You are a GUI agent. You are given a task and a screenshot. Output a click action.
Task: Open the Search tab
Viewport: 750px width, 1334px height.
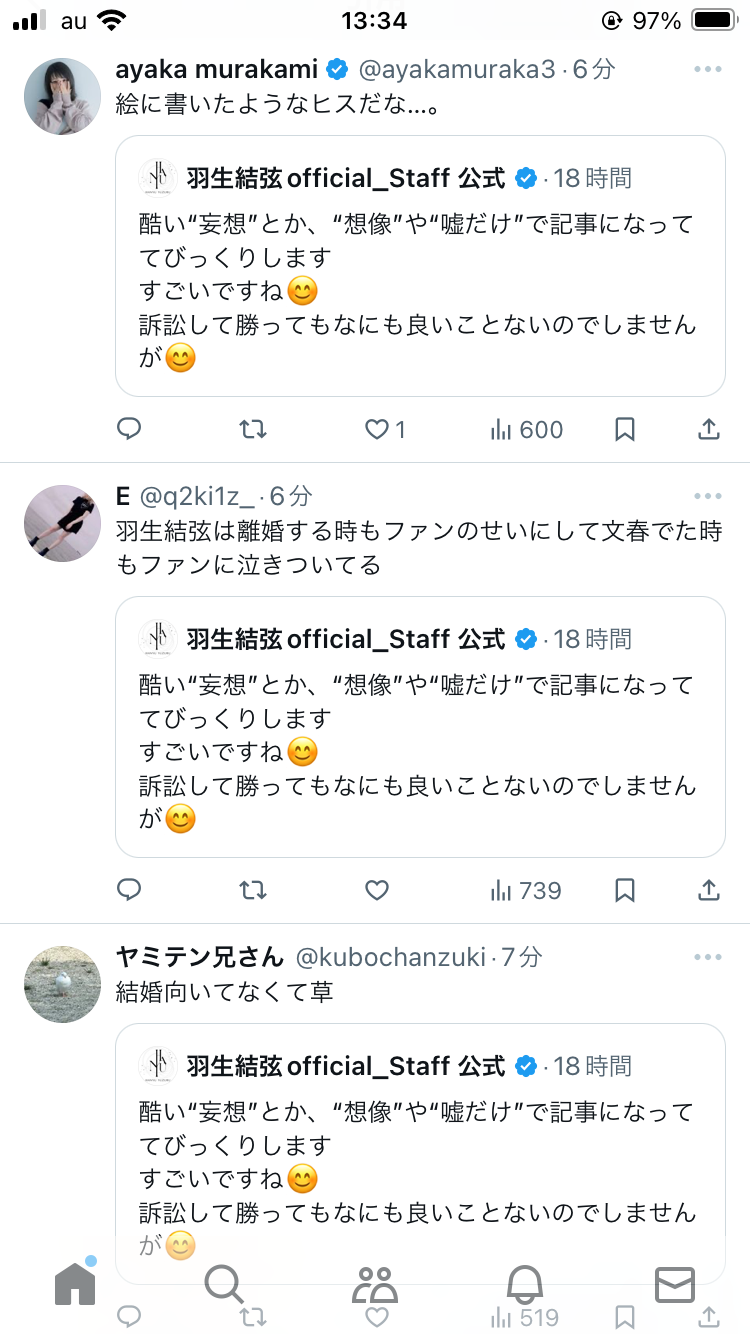(x=224, y=1282)
